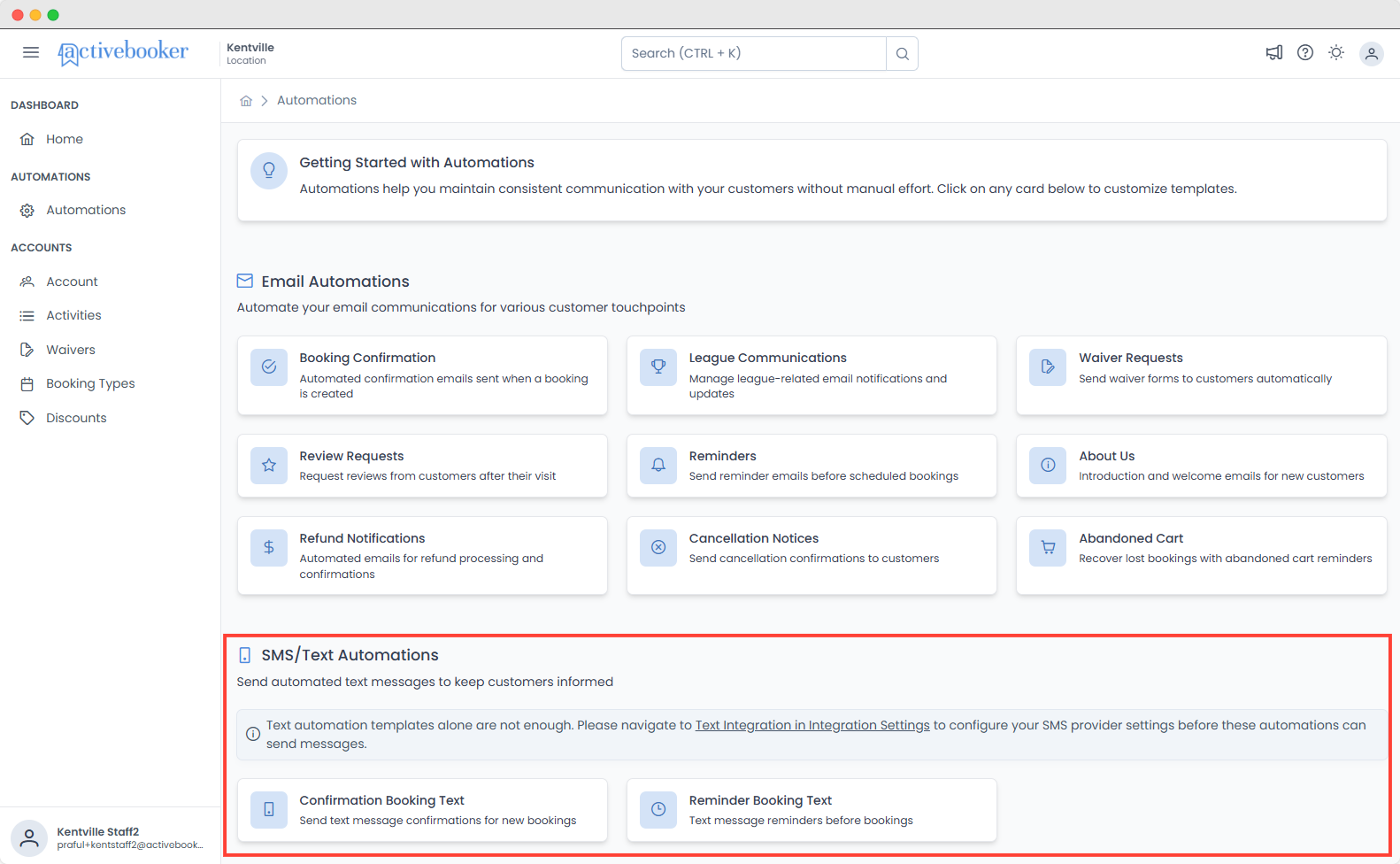Click the breadcrumb home icon
The height and width of the screenshot is (864, 1400).
coord(246,101)
